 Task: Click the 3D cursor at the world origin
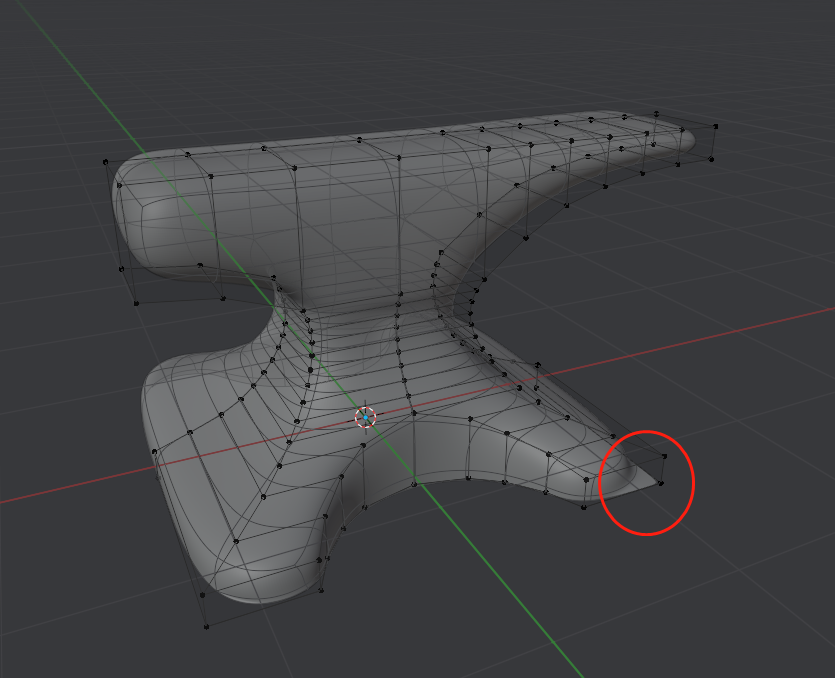365,418
